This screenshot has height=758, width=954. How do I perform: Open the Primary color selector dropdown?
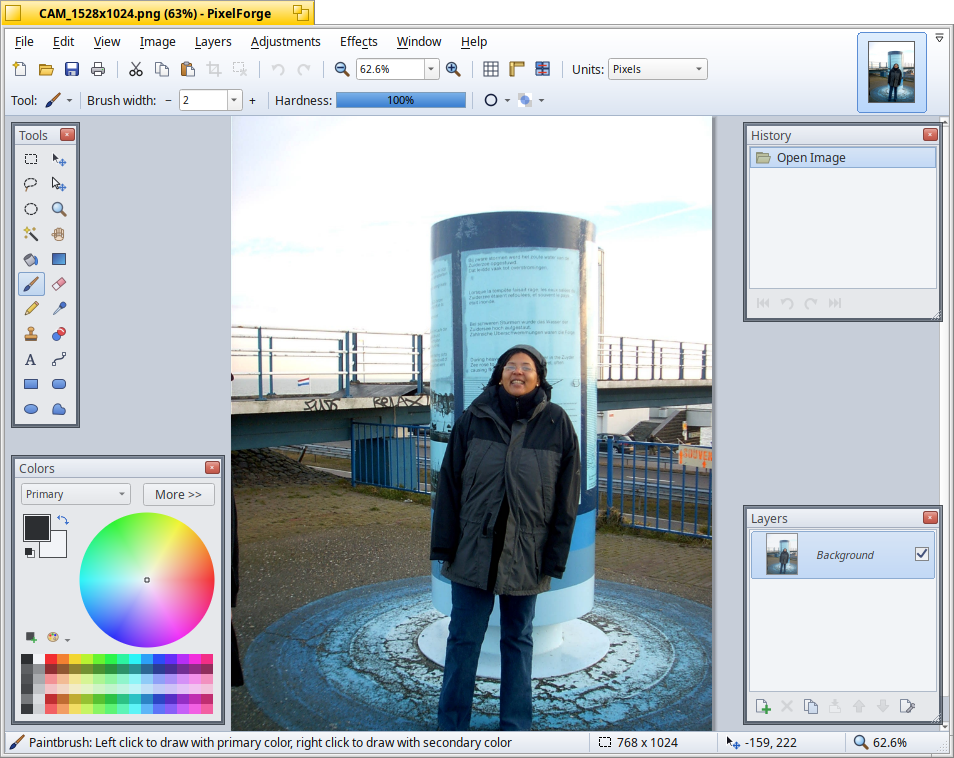click(x=76, y=494)
